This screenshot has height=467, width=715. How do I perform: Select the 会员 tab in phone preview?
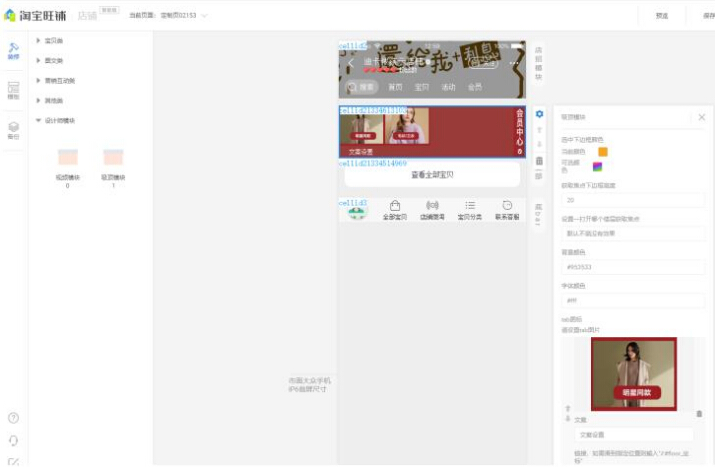[x=474, y=87]
